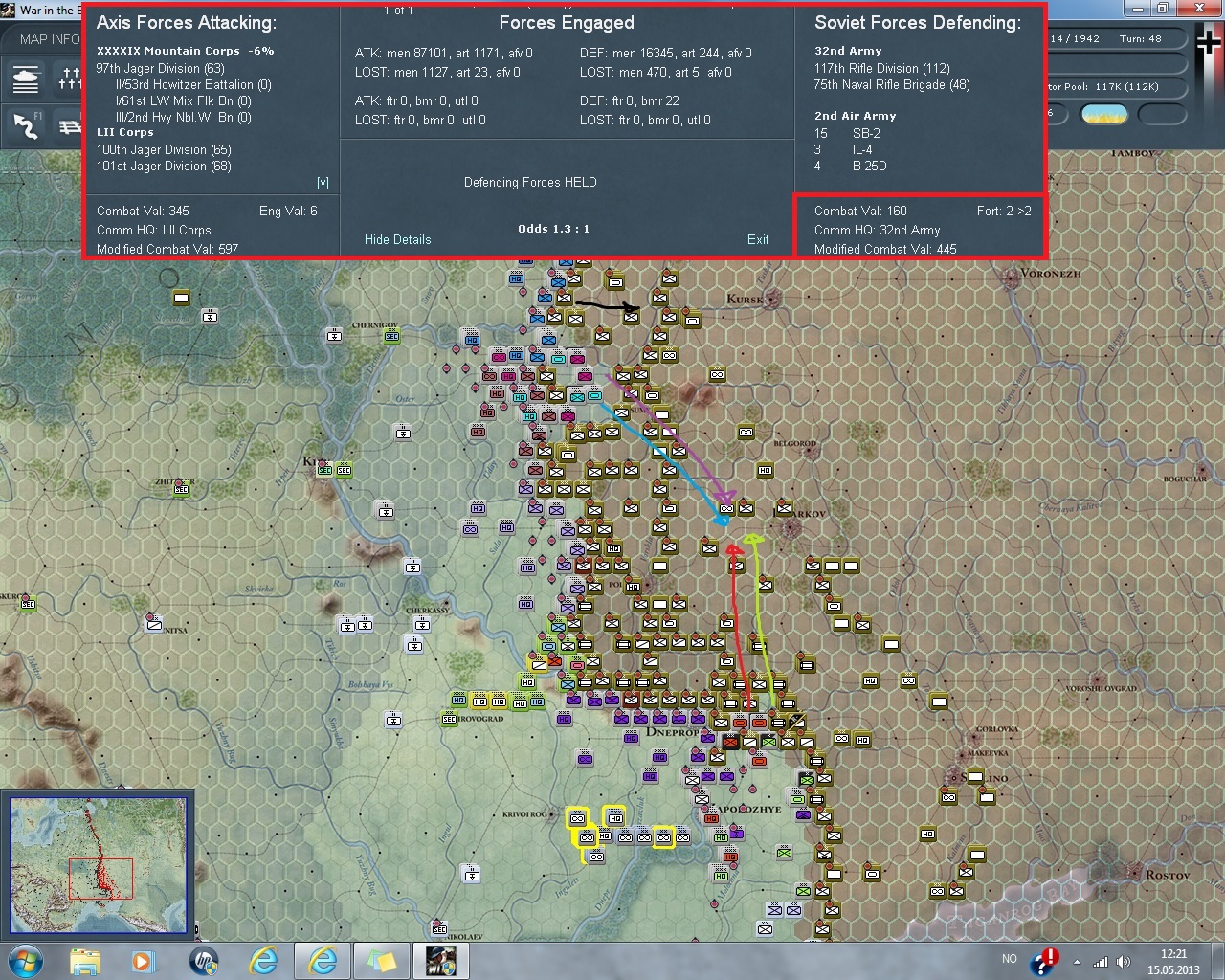
Task: Click the Cherkassy label on map
Action: tap(427, 611)
